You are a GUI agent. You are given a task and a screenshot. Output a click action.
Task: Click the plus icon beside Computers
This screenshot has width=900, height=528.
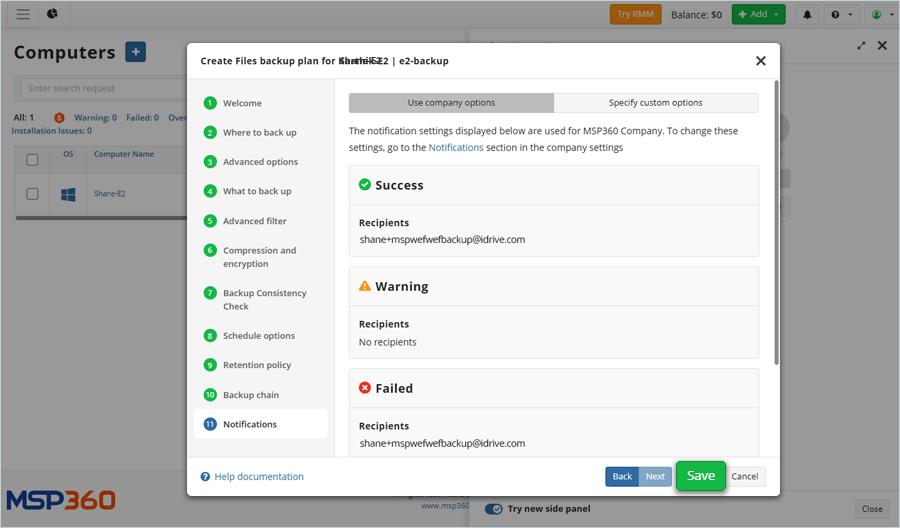(136, 52)
